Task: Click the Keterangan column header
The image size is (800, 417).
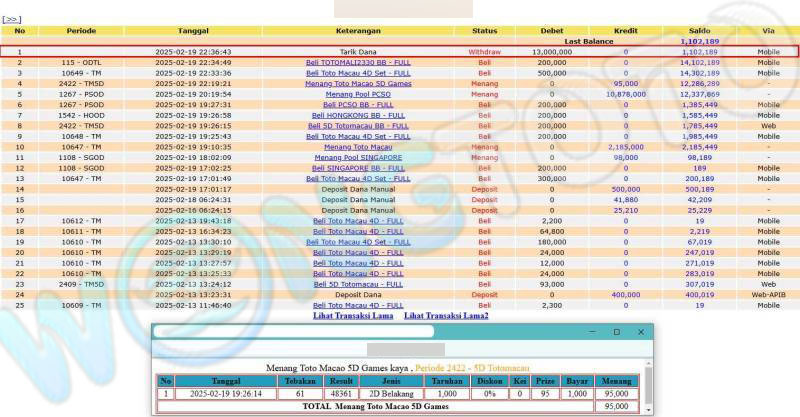Action: click(x=357, y=31)
